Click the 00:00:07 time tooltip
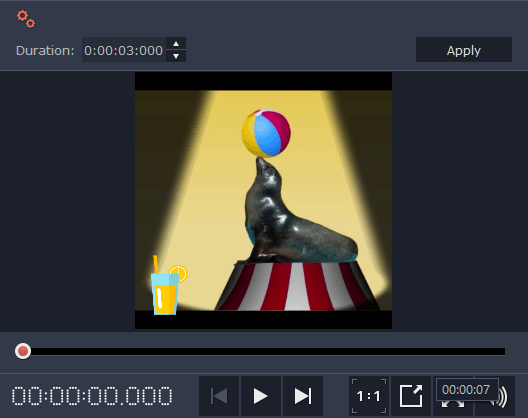 pyautogui.click(x=467, y=390)
